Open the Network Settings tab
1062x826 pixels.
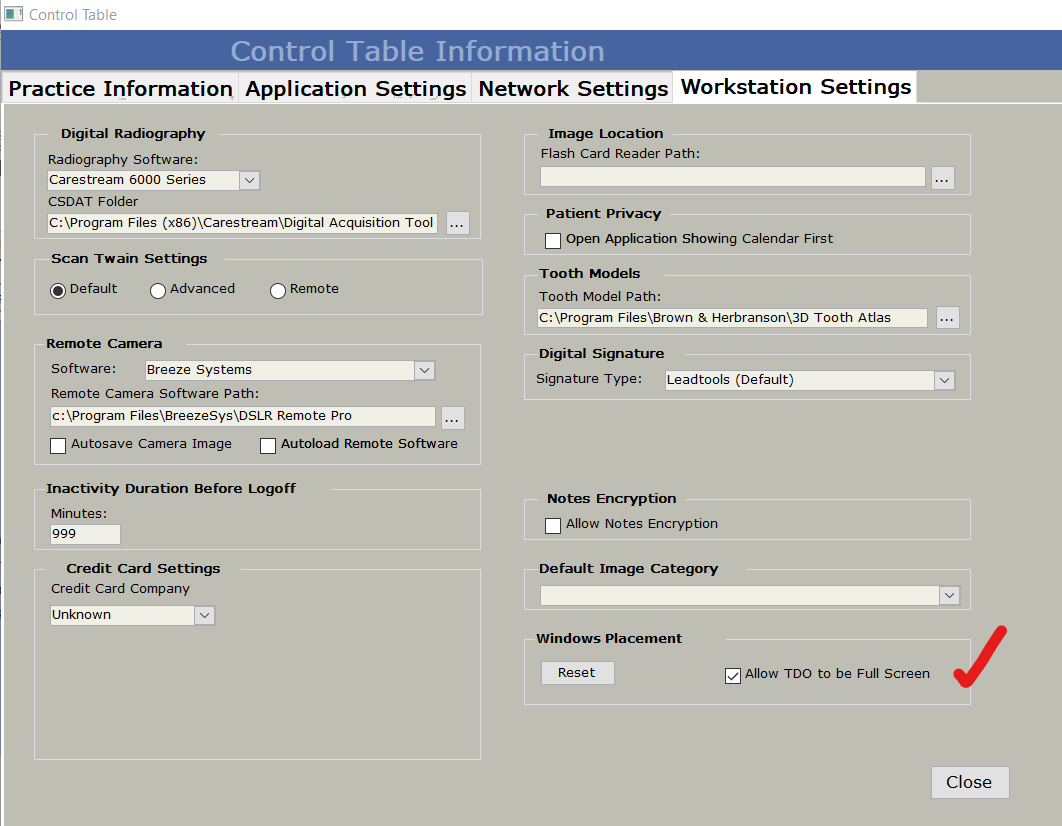(573, 88)
